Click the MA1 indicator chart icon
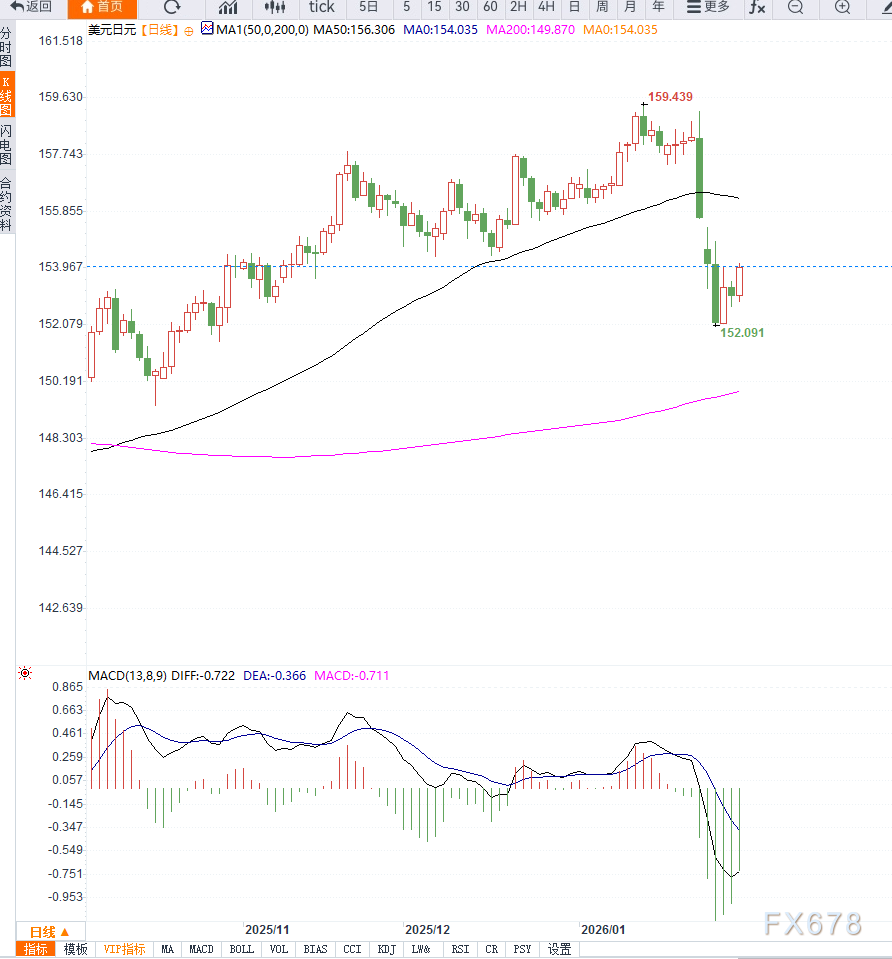The image size is (892, 959). pyautogui.click(x=207, y=30)
